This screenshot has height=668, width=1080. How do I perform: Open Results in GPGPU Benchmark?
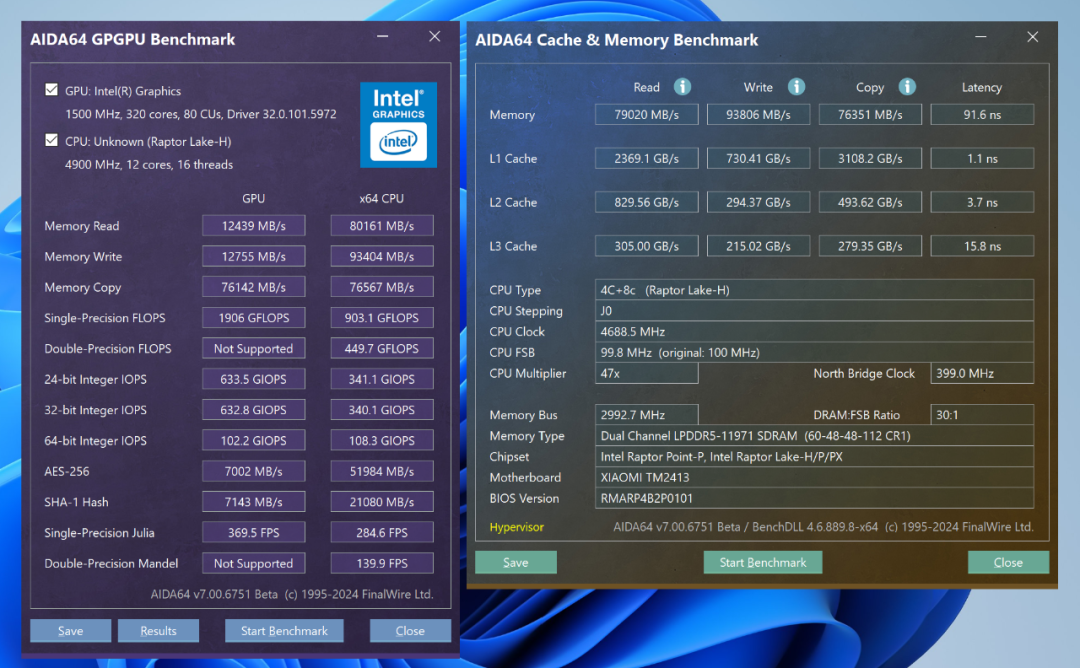(158, 631)
